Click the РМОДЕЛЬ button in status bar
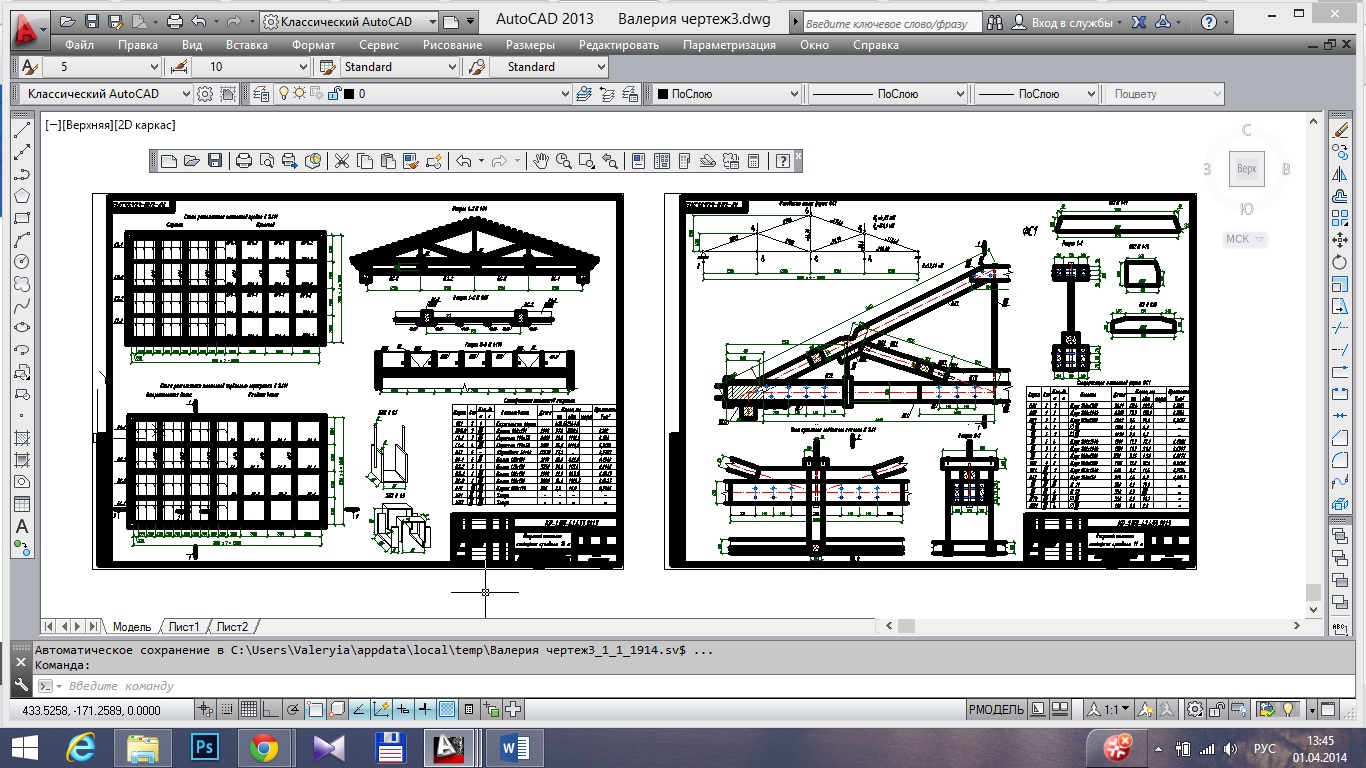Screen dimensions: 1366x768 (x=996, y=709)
